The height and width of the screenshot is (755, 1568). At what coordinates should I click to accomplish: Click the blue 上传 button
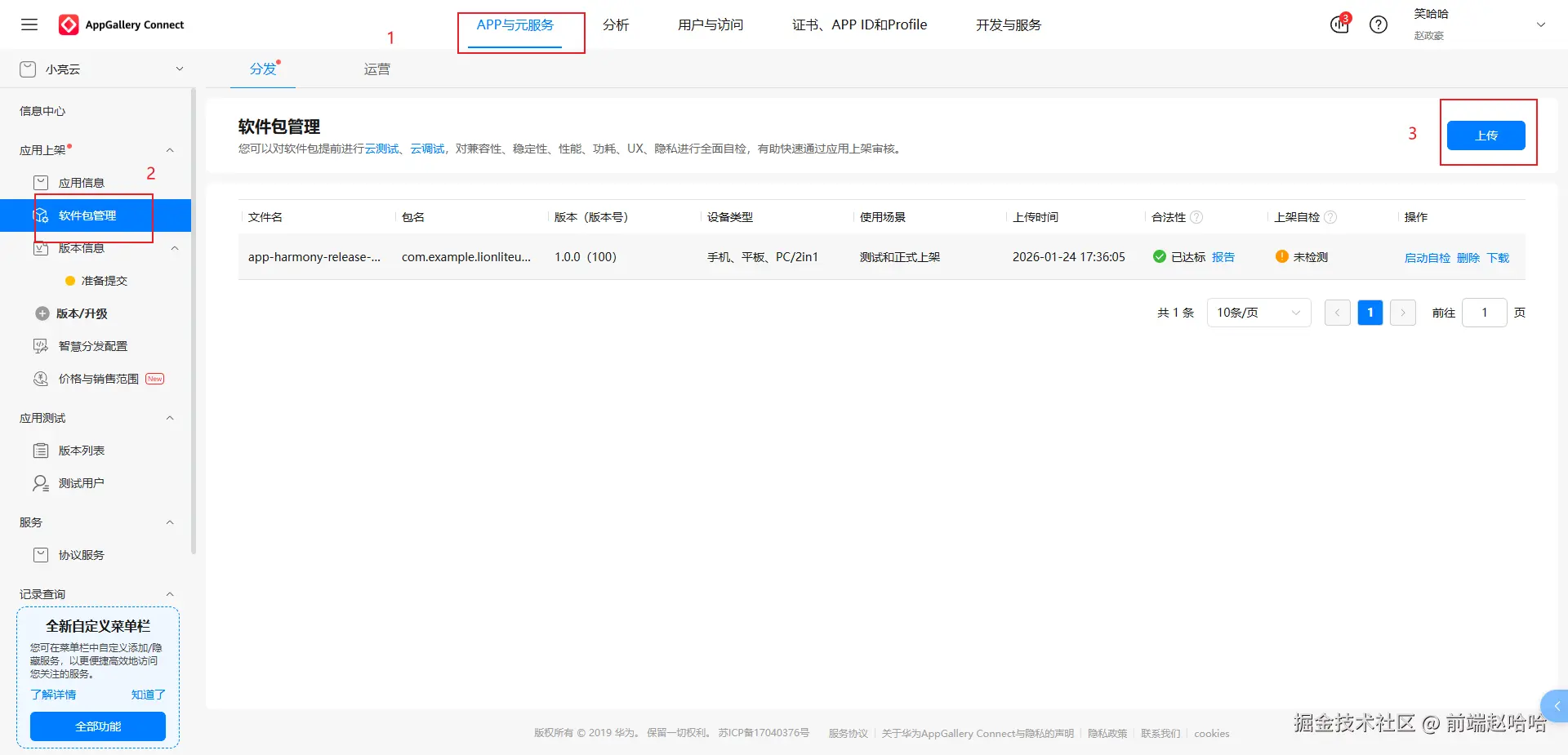1486,135
